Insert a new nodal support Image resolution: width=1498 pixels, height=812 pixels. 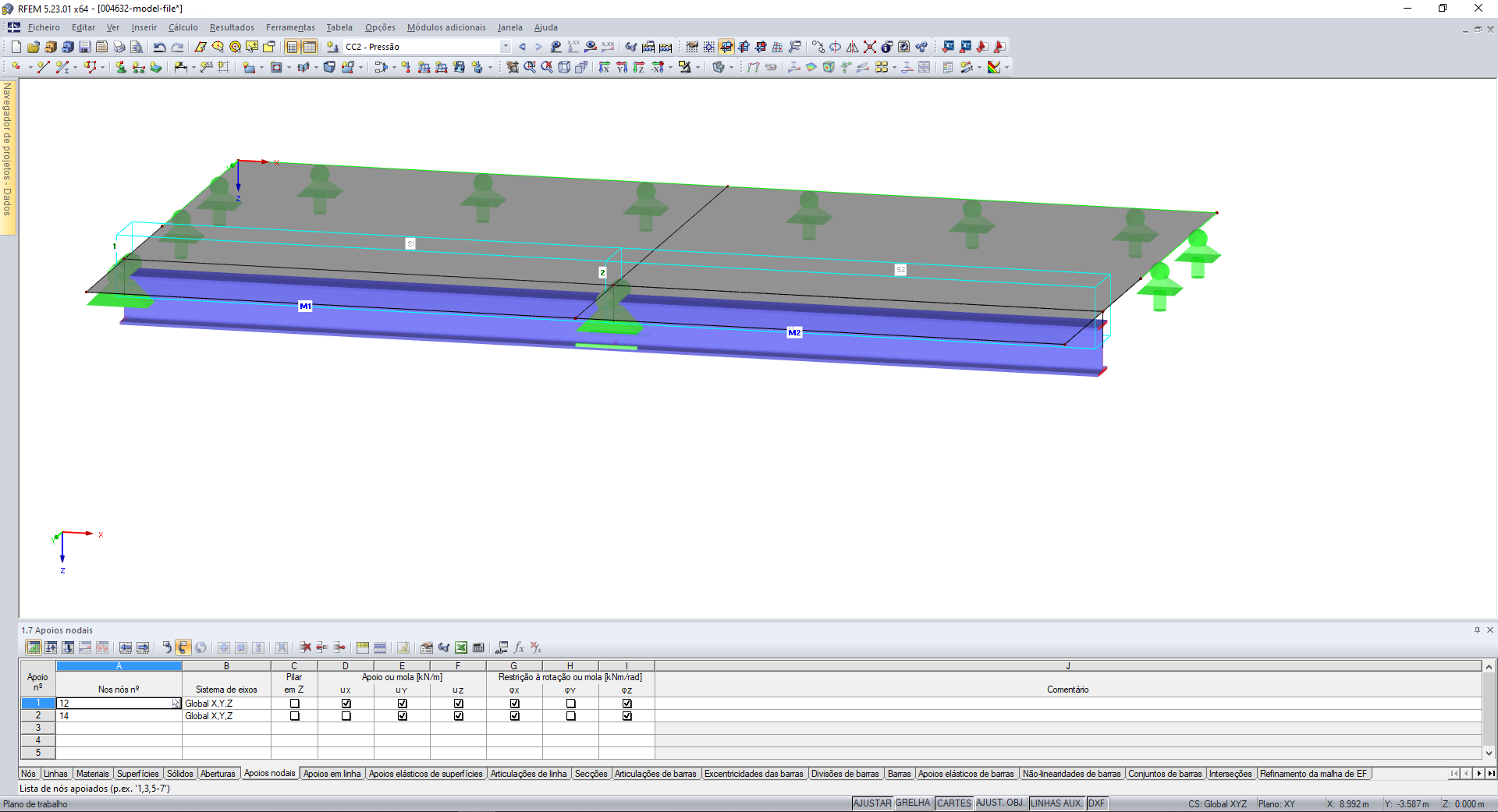[x=121, y=67]
